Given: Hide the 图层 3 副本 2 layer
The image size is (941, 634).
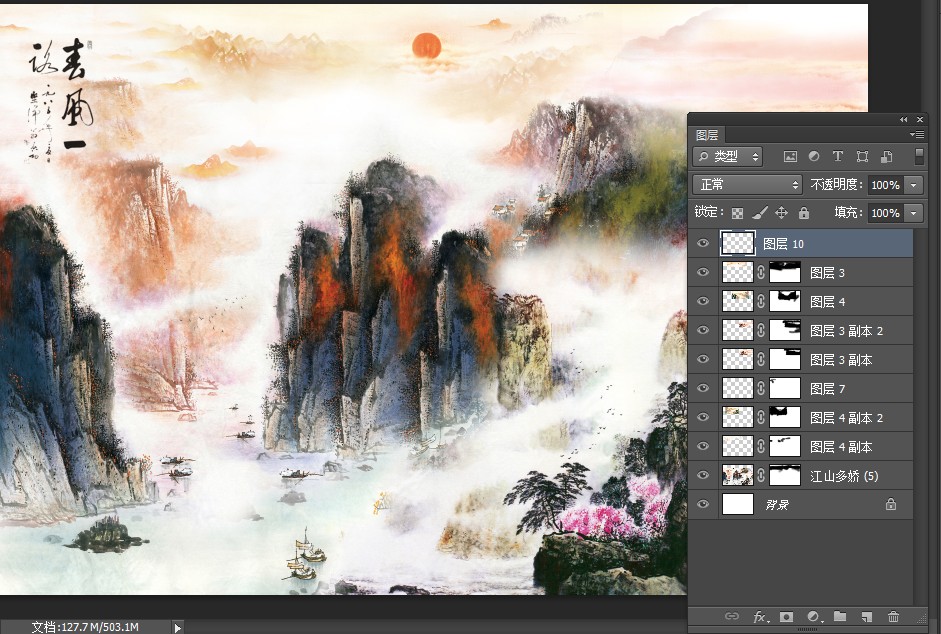Looking at the screenshot, I should pyautogui.click(x=703, y=330).
